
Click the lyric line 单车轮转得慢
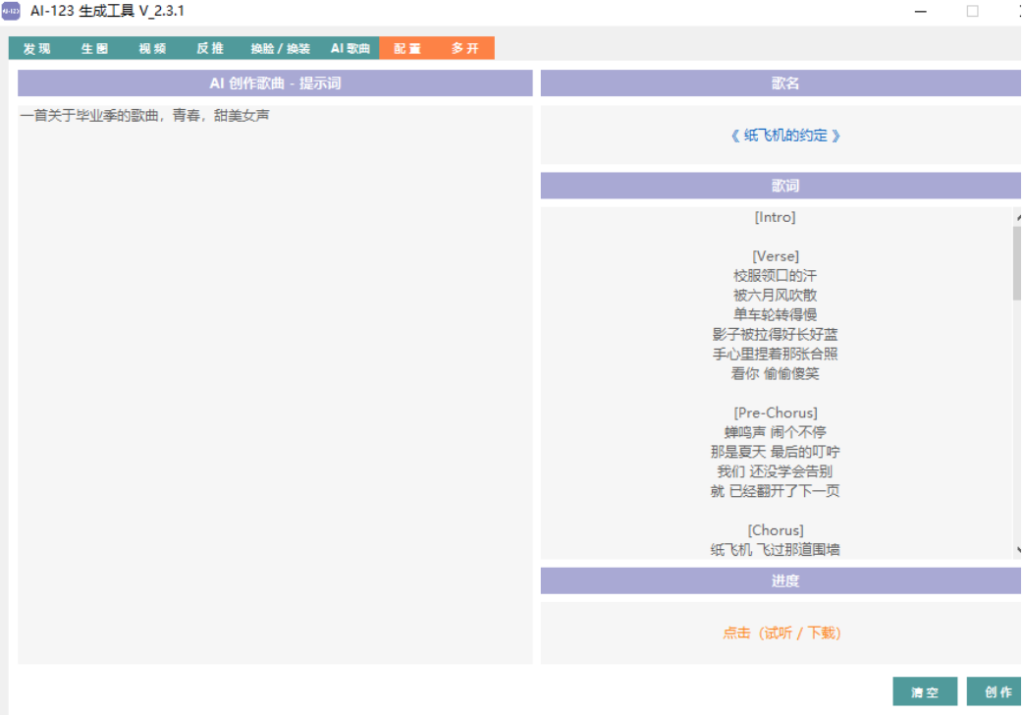click(x=775, y=315)
